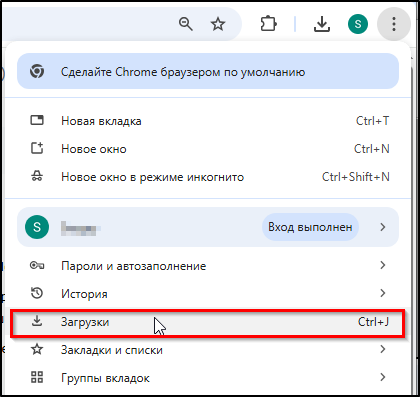Click the zoom magnifier icon in address bar
This screenshot has height=397, width=420.
(185, 24)
